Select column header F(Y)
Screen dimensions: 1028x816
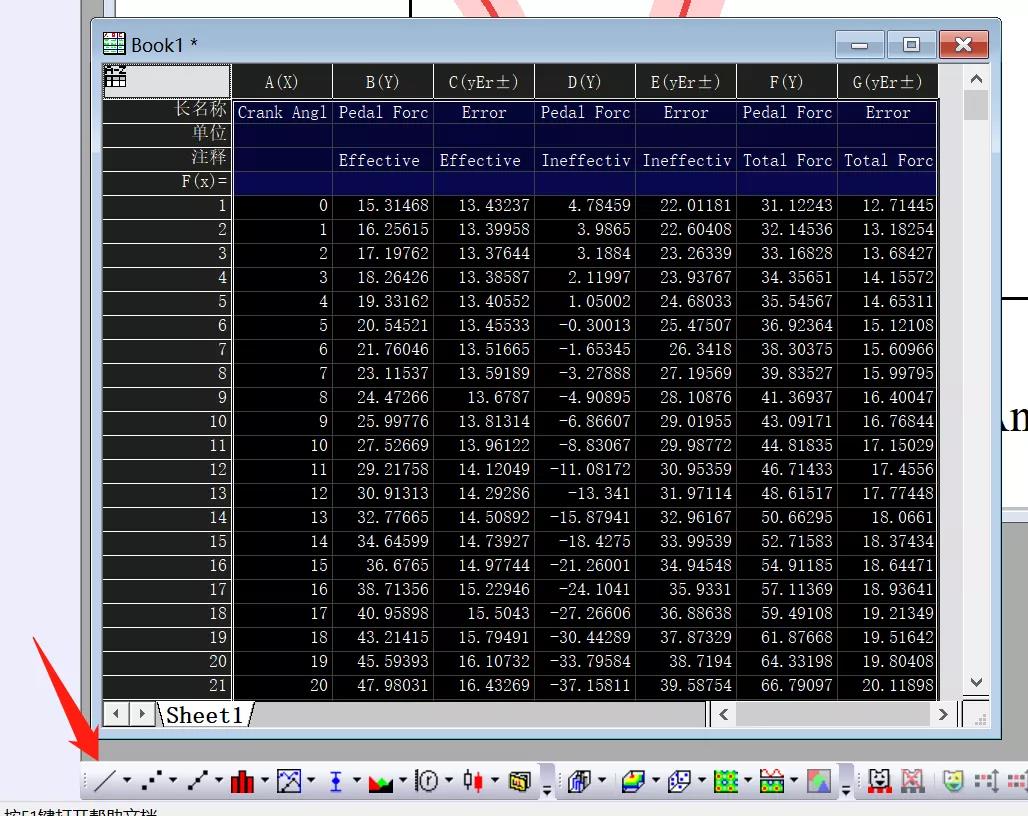pos(787,82)
